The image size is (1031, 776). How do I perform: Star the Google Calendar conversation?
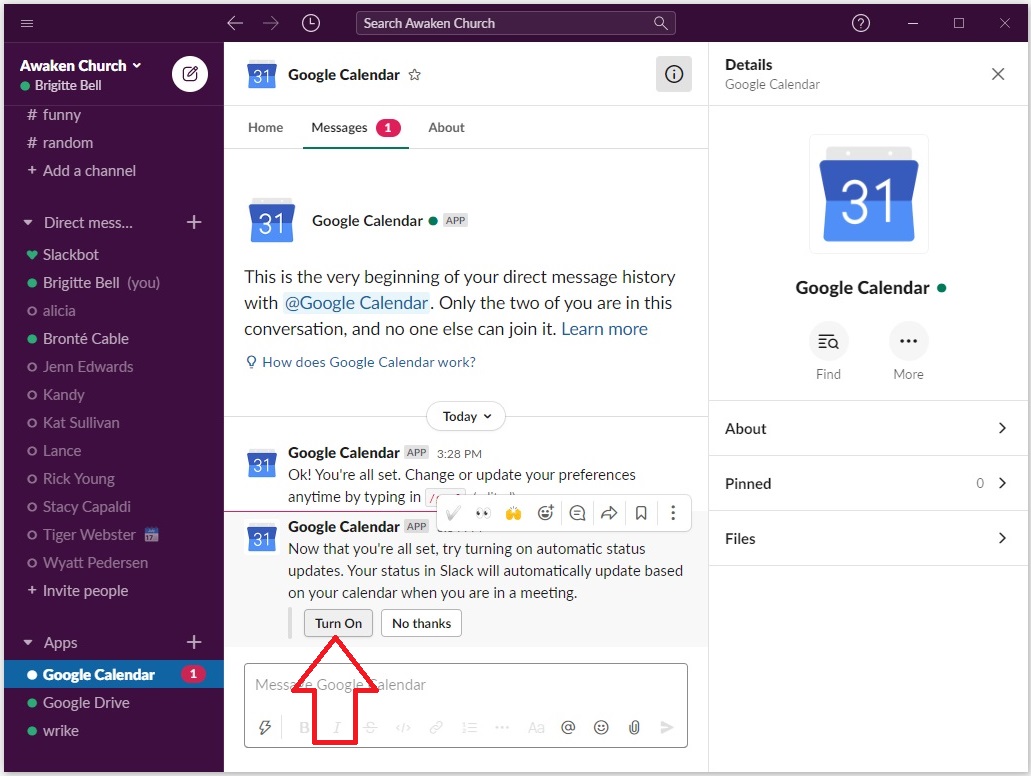[x=414, y=75]
